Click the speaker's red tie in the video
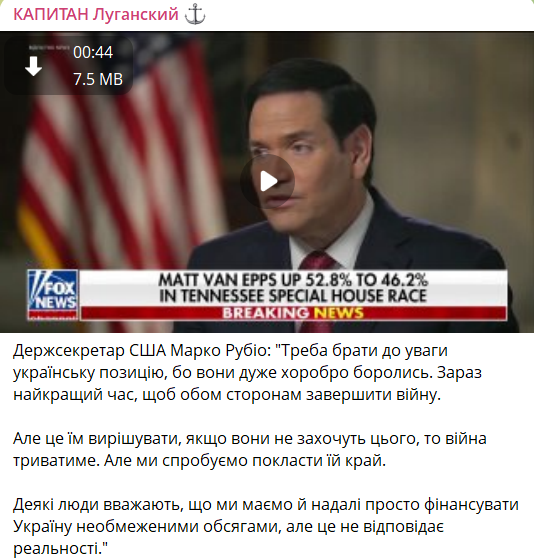534x558 pixels. (x=317, y=262)
